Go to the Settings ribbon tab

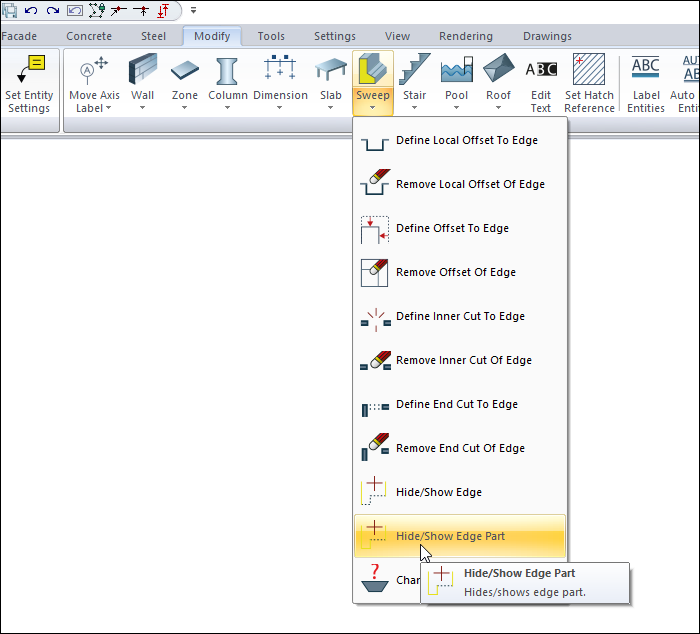pos(335,36)
